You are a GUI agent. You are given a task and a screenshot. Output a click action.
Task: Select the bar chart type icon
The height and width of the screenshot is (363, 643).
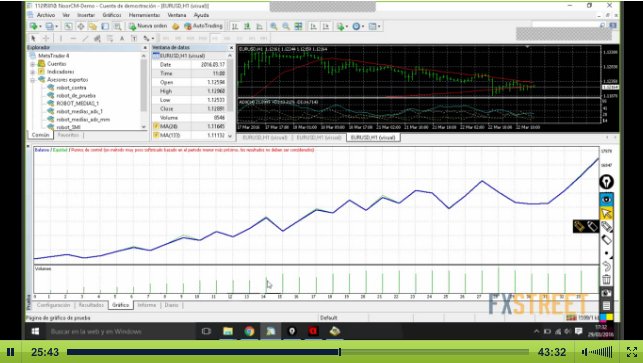(235, 26)
